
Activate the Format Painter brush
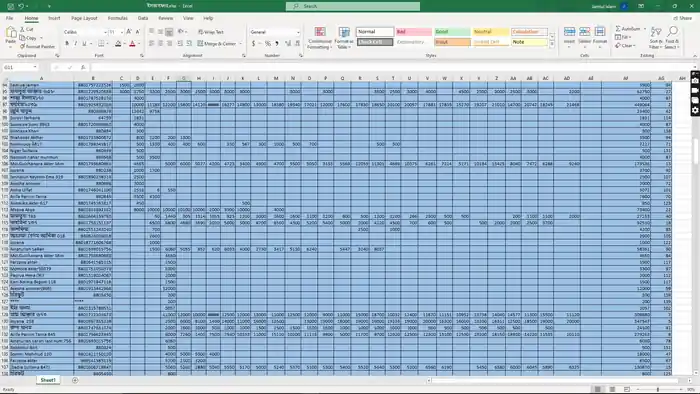(x=37, y=46)
